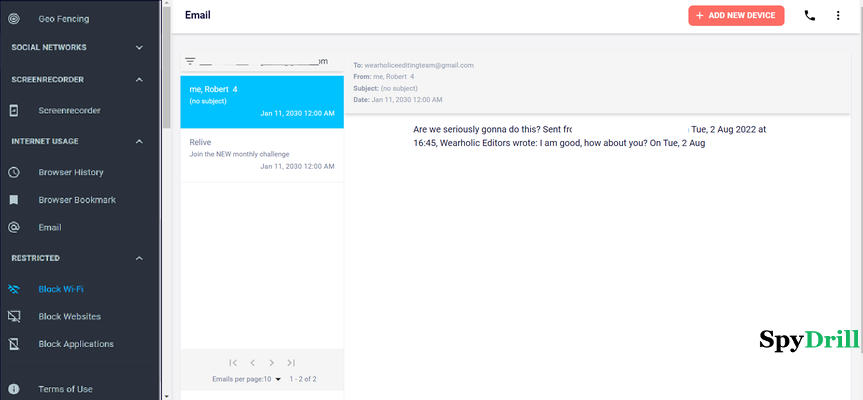Open Terms of Use in sidebar
This screenshot has height=400, width=863.
[65, 389]
